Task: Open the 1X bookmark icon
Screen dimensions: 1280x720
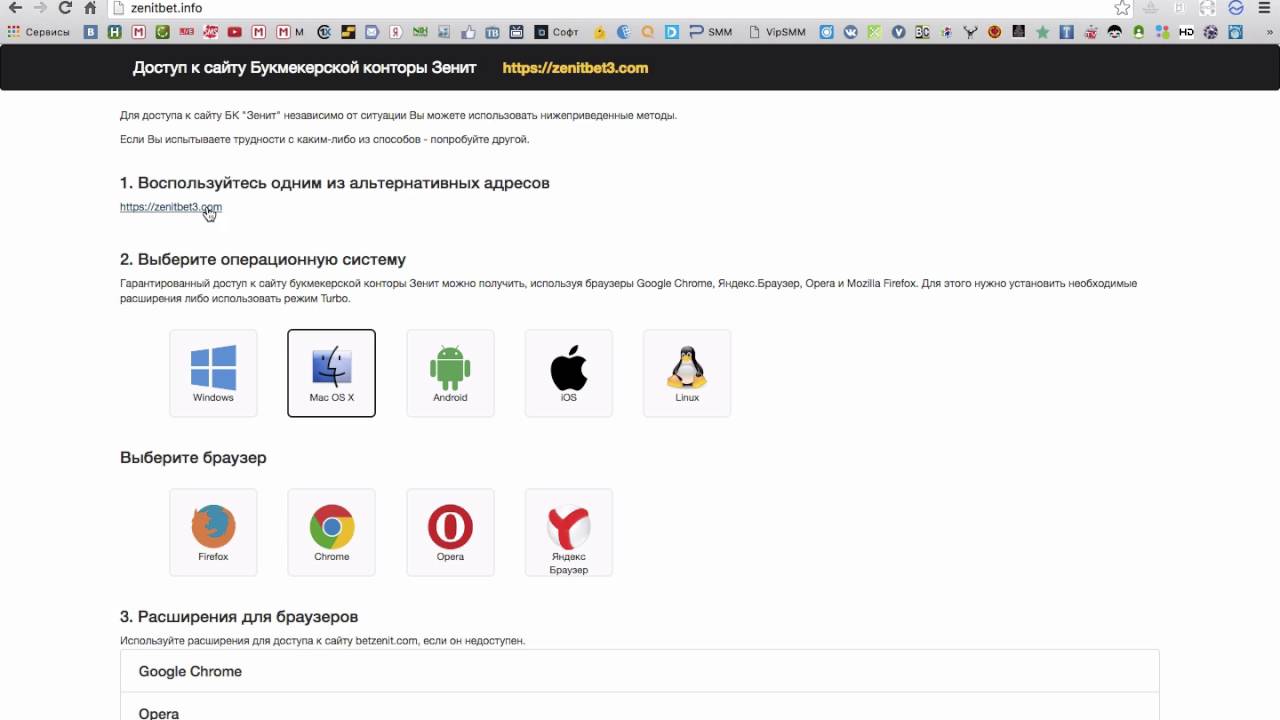Action: pyautogui.click(x=324, y=32)
